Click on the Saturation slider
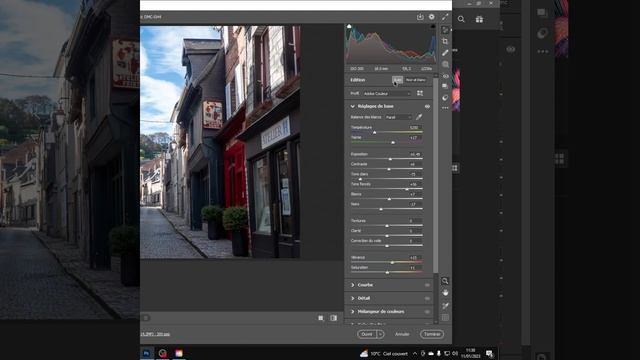 point(387,272)
